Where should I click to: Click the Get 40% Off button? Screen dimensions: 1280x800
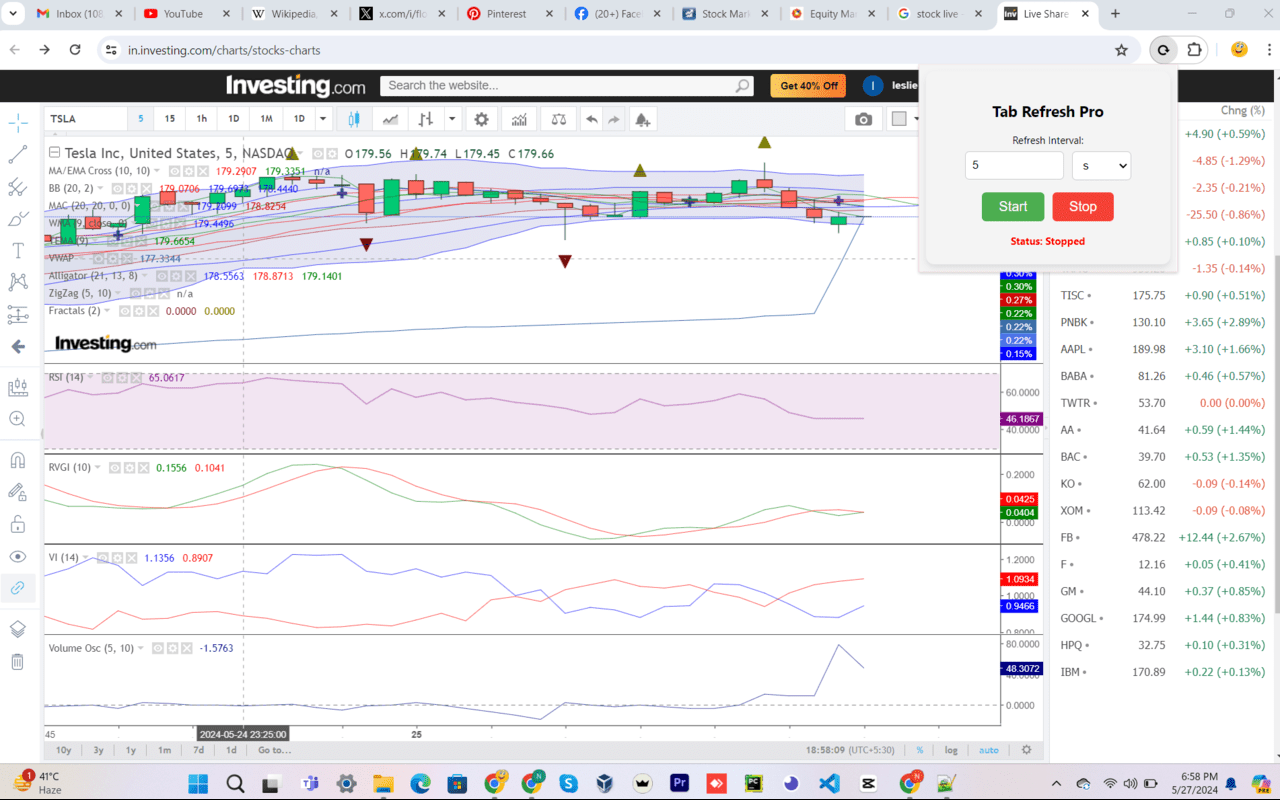click(x=808, y=86)
